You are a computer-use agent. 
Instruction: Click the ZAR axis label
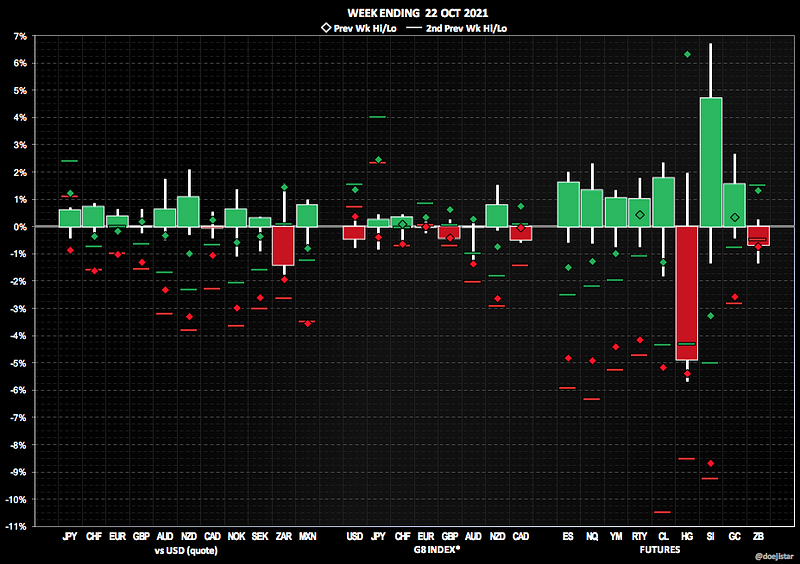(284, 536)
